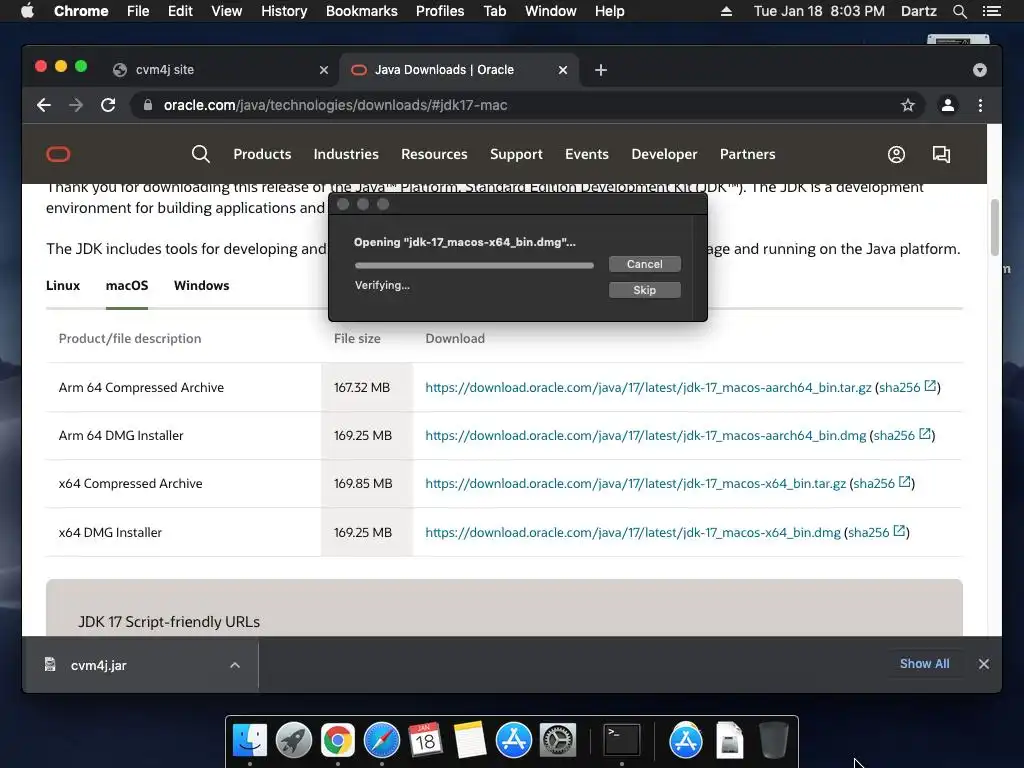1024x768 pixels.
Task: Close the cvm4j site tab
Action: [x=324, y=70]
